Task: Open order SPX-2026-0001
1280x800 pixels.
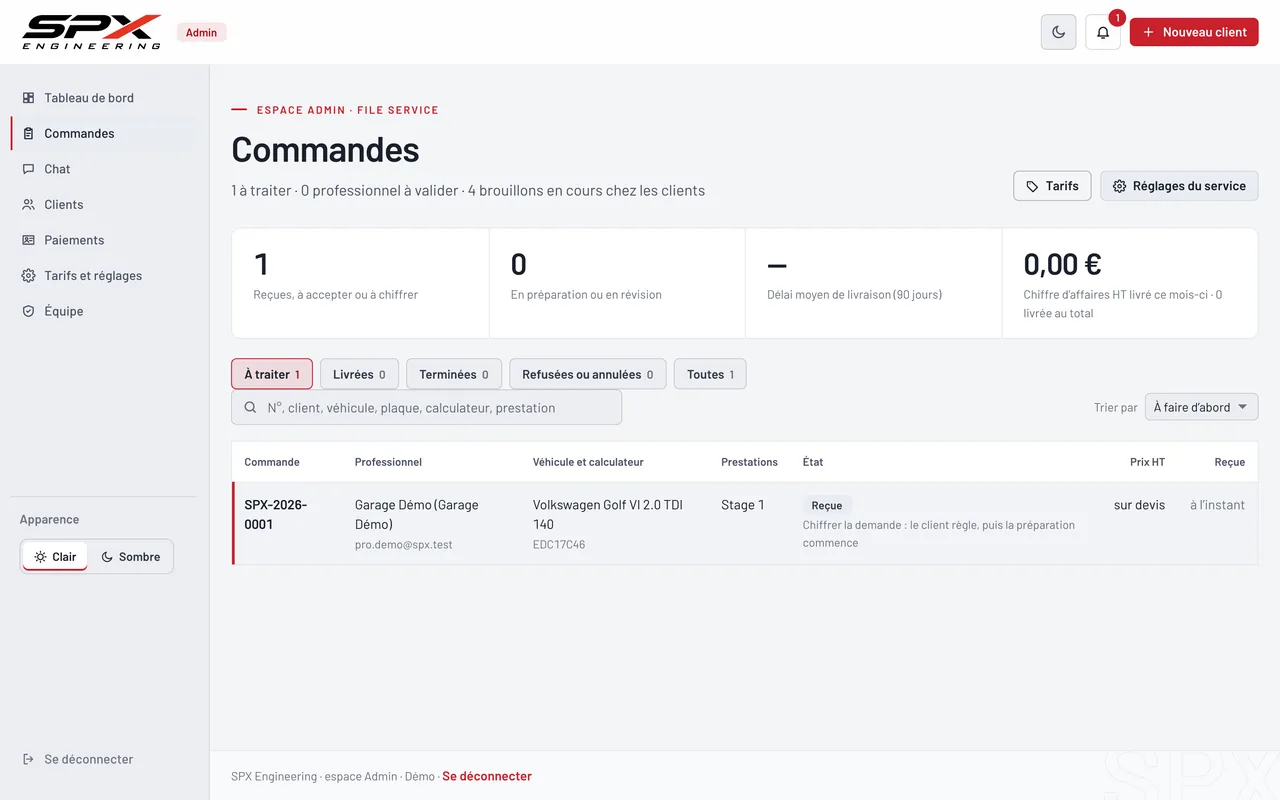Action: point(276,514)
